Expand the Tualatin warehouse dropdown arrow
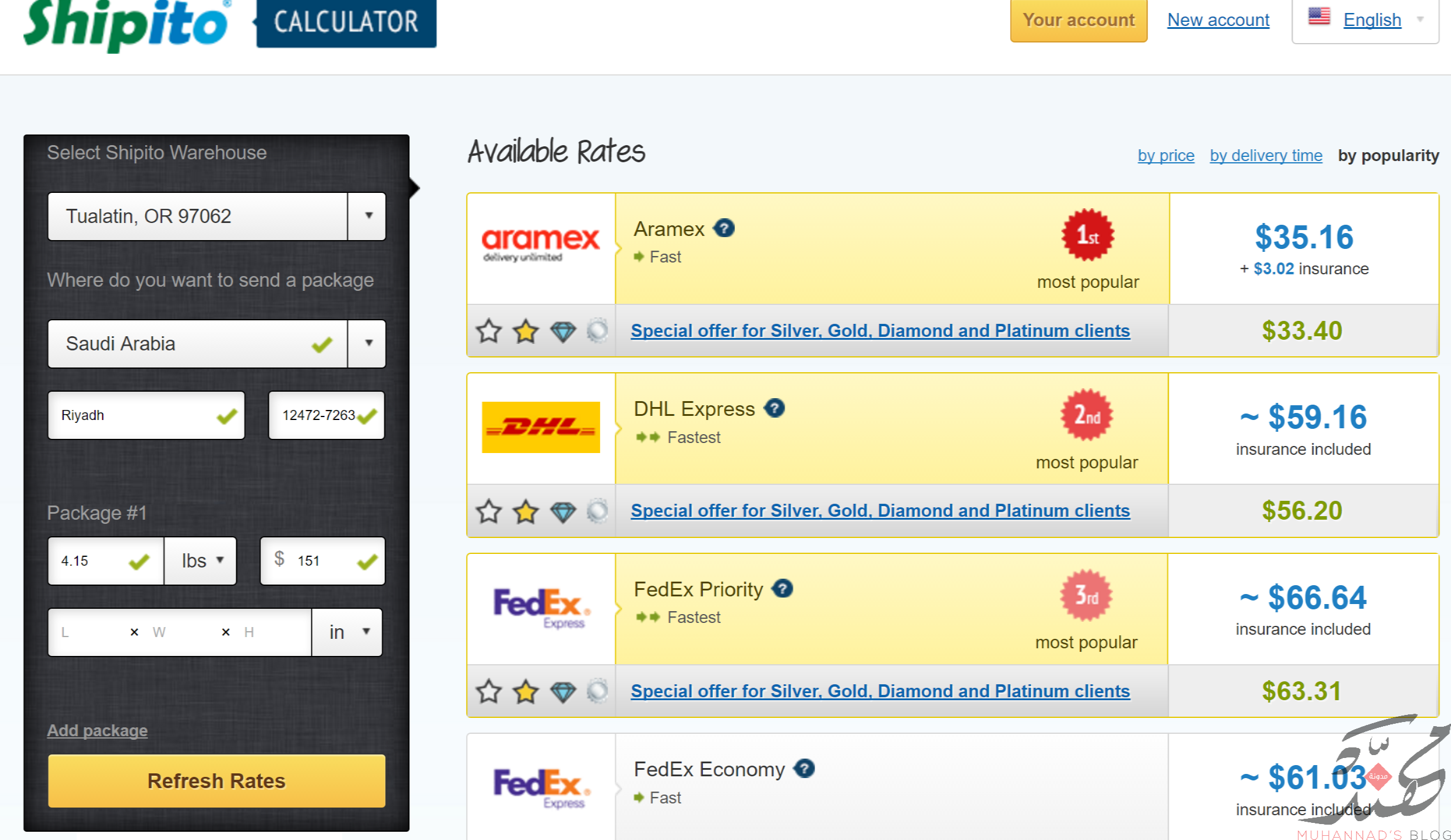 tap(368, 216)
